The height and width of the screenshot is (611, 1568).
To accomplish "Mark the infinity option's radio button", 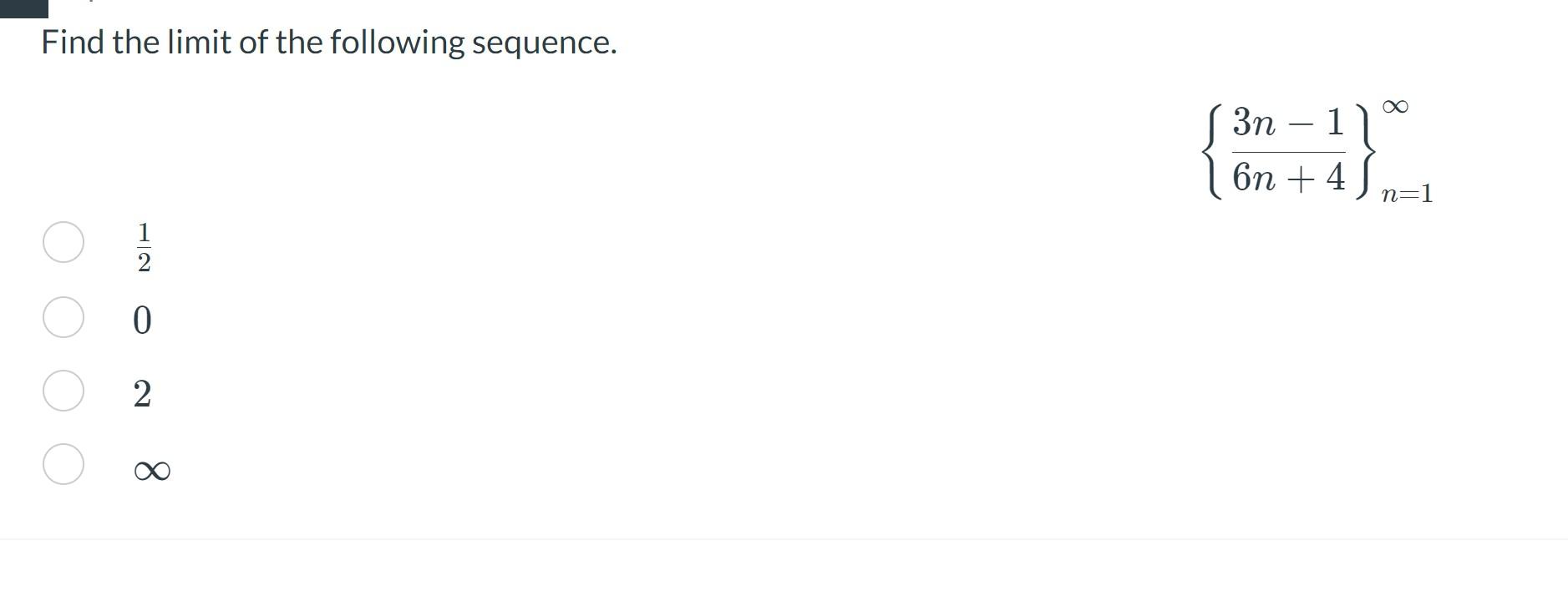I will (63, 464).
